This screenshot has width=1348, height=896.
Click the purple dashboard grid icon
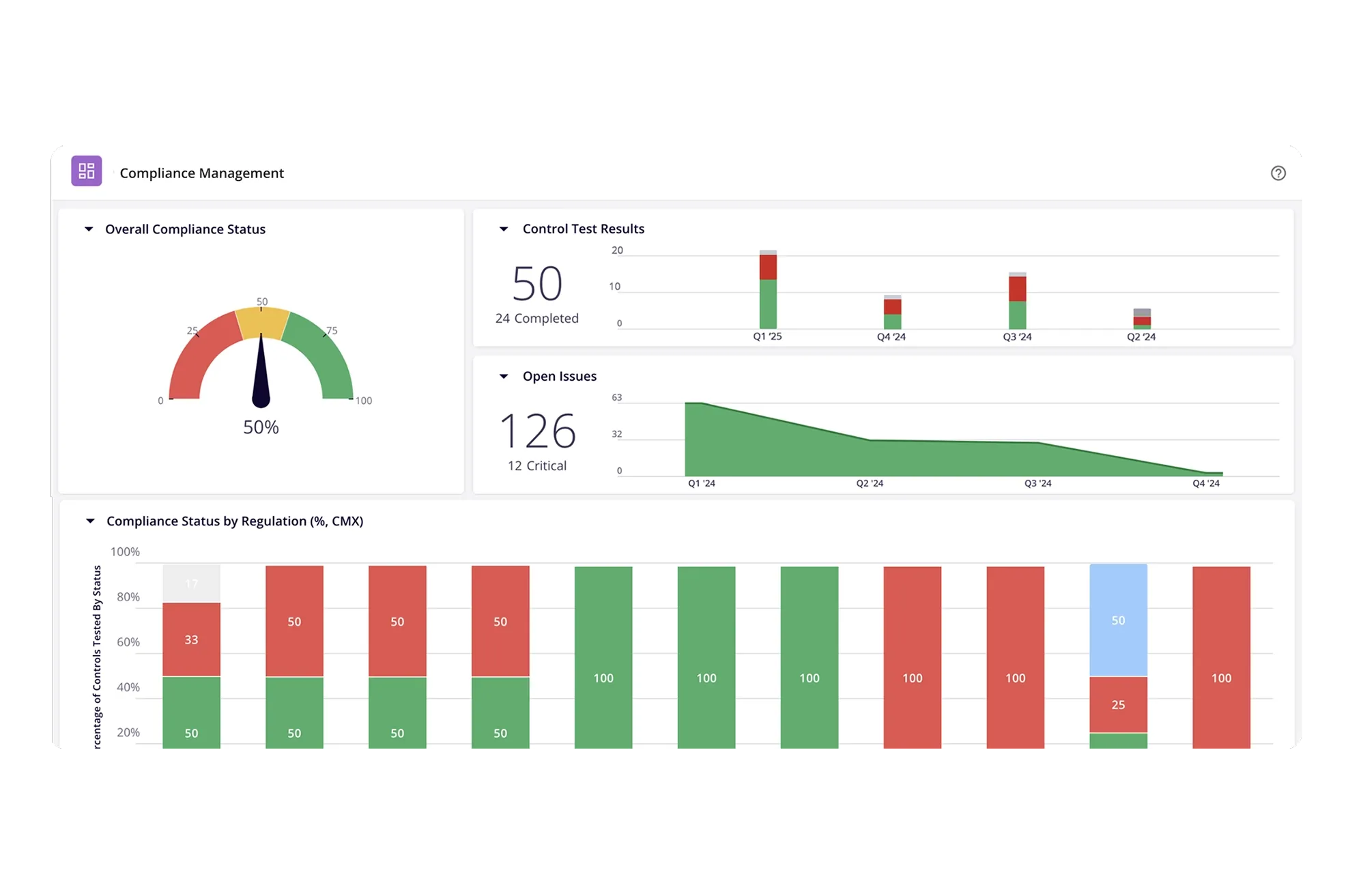coord(87,171)
